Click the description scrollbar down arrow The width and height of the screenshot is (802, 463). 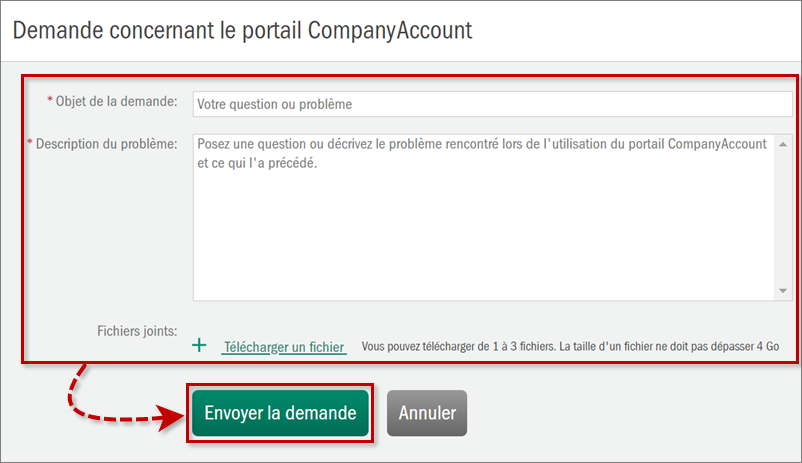point(783,291)
